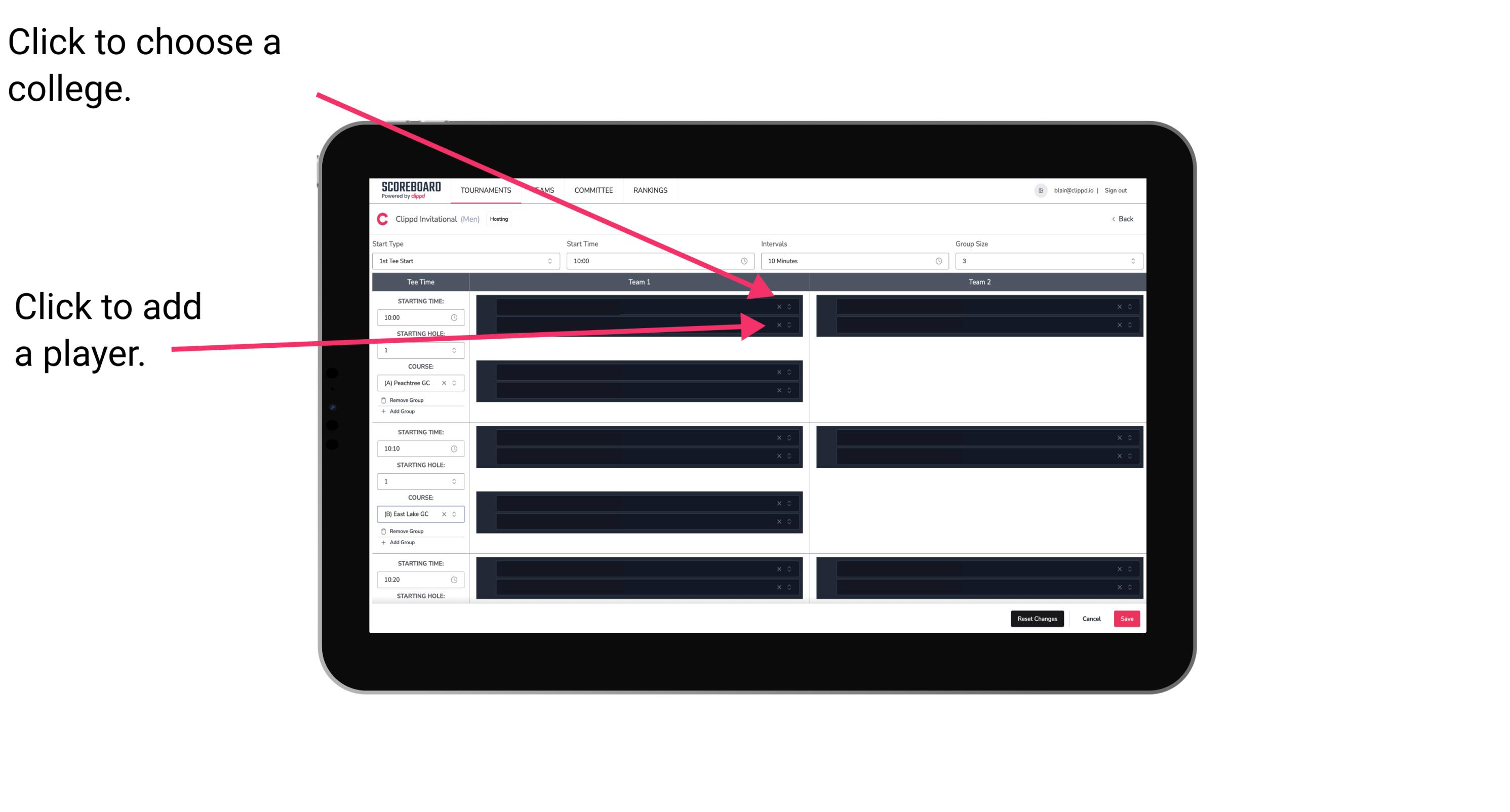This screenshot has width=1510, height=812.
Task: Click the Cancel button
Action: [1091, 618]
